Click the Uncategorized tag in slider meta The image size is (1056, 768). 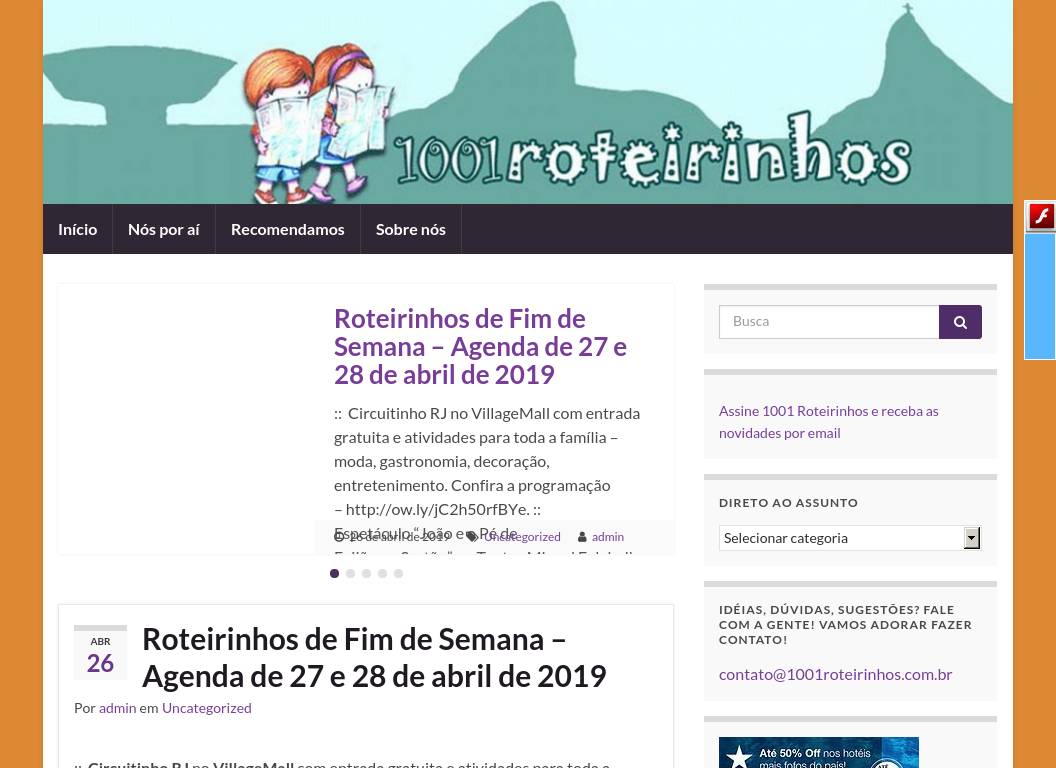[523, 537]
